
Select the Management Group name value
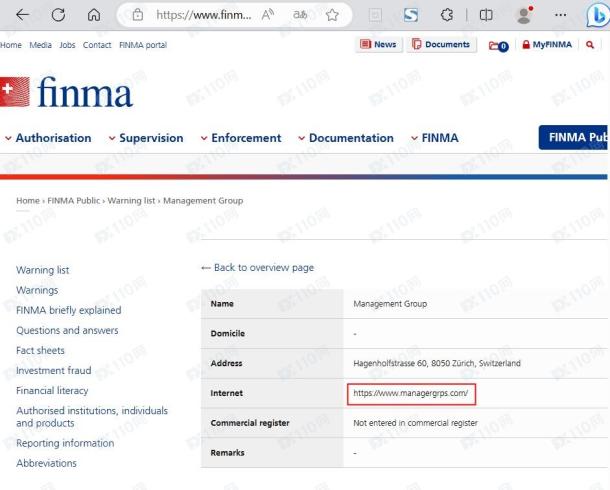point(390,304)
